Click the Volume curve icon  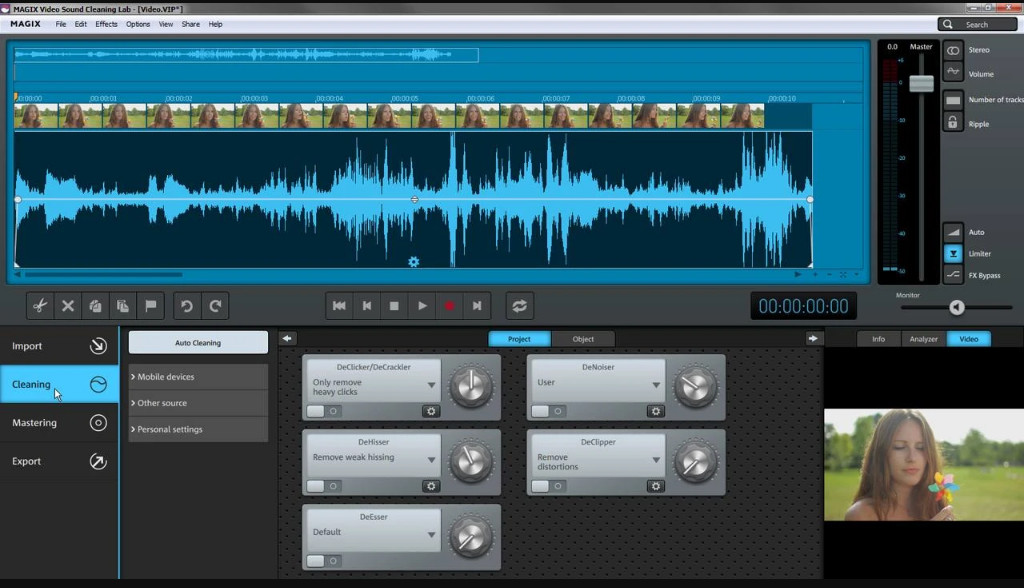[953, 71]
